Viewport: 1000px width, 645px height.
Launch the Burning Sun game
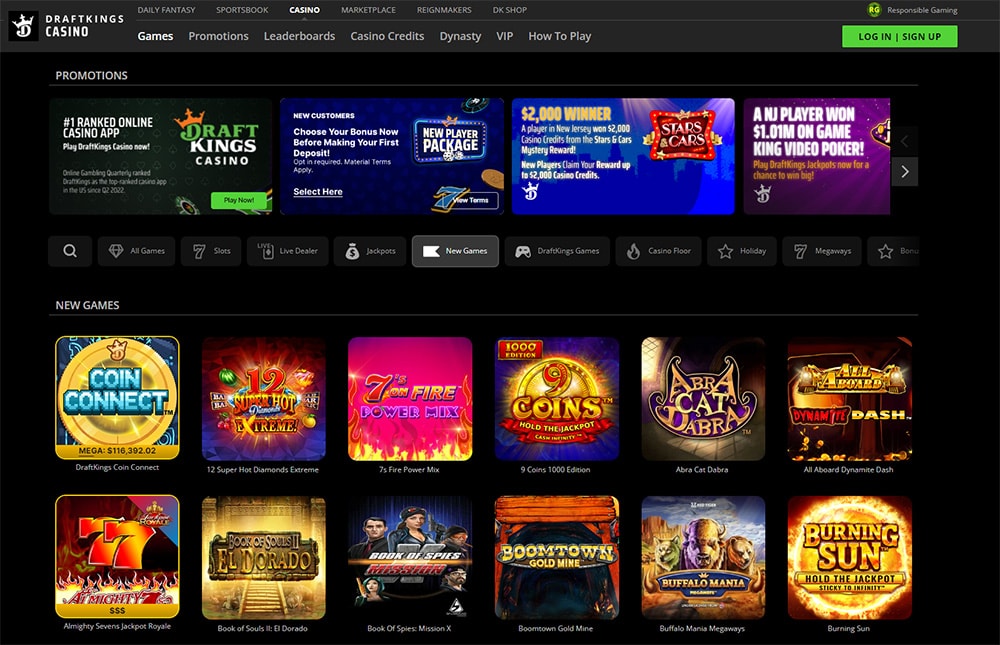point(849,558)
